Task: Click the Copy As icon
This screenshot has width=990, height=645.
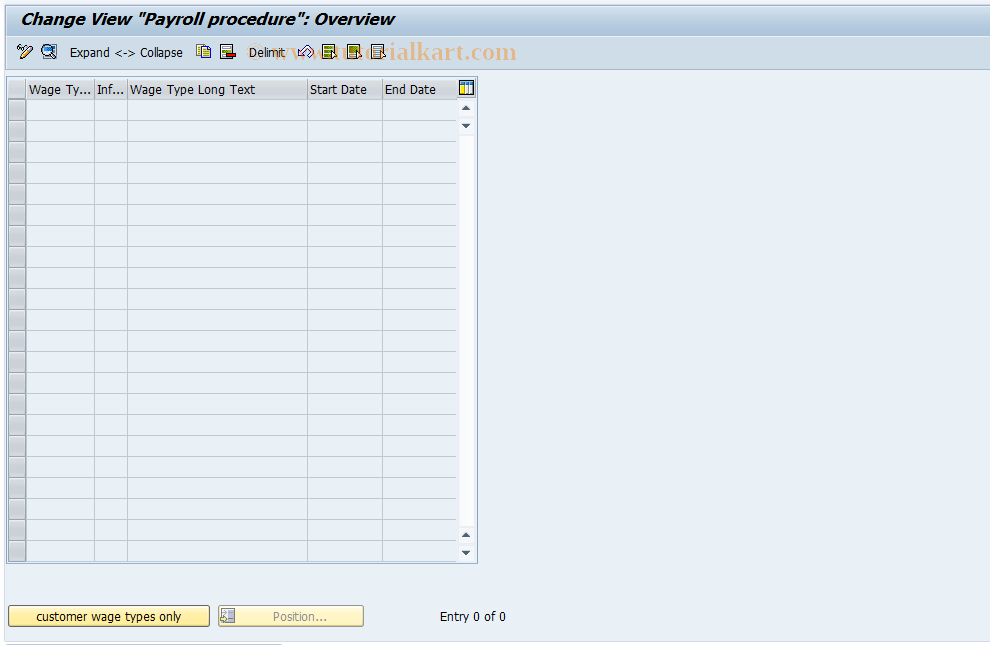Action: 203,52
